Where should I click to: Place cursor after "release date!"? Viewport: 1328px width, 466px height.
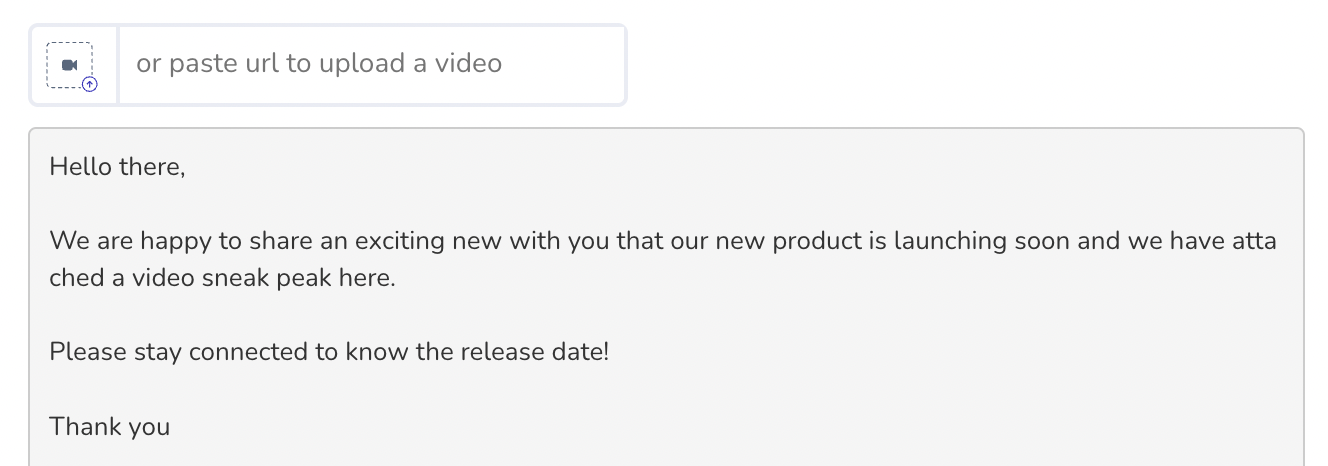coord(610,352)
